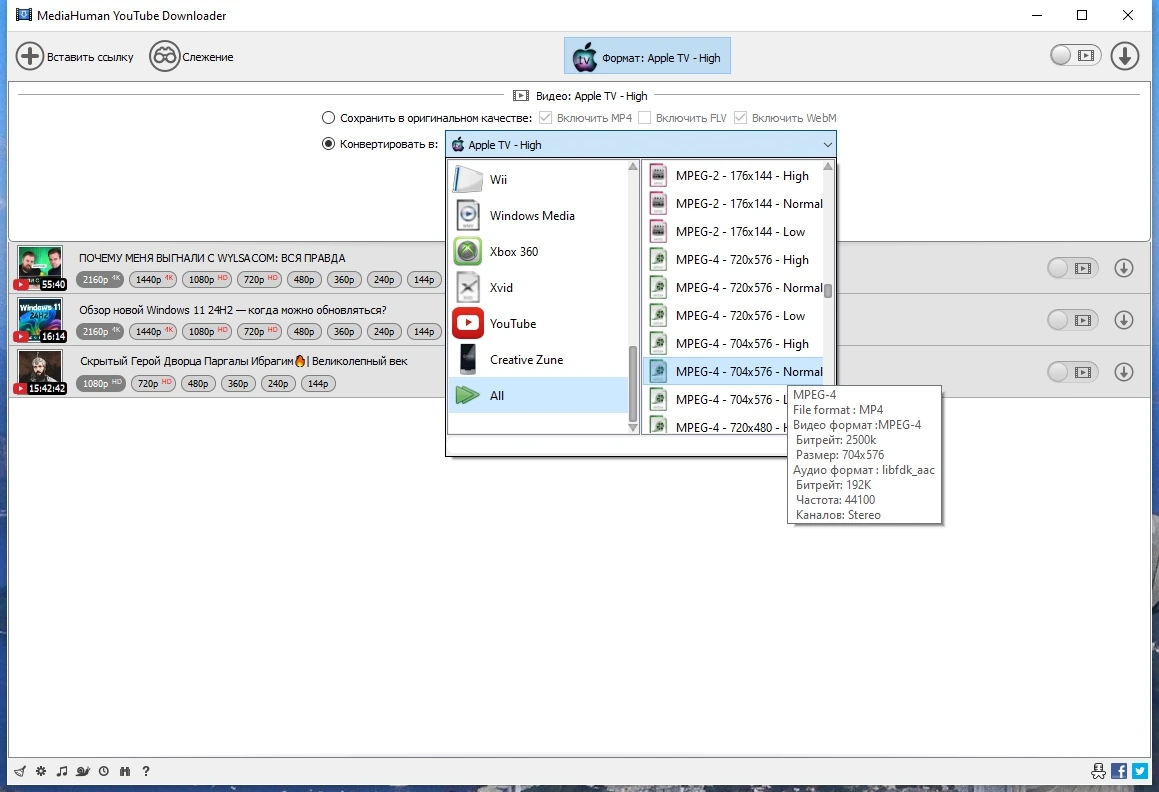Viewport: 1159px width, 792px height.
Task: Click the preset list scroll up arrow
Action: pos(828,166)
